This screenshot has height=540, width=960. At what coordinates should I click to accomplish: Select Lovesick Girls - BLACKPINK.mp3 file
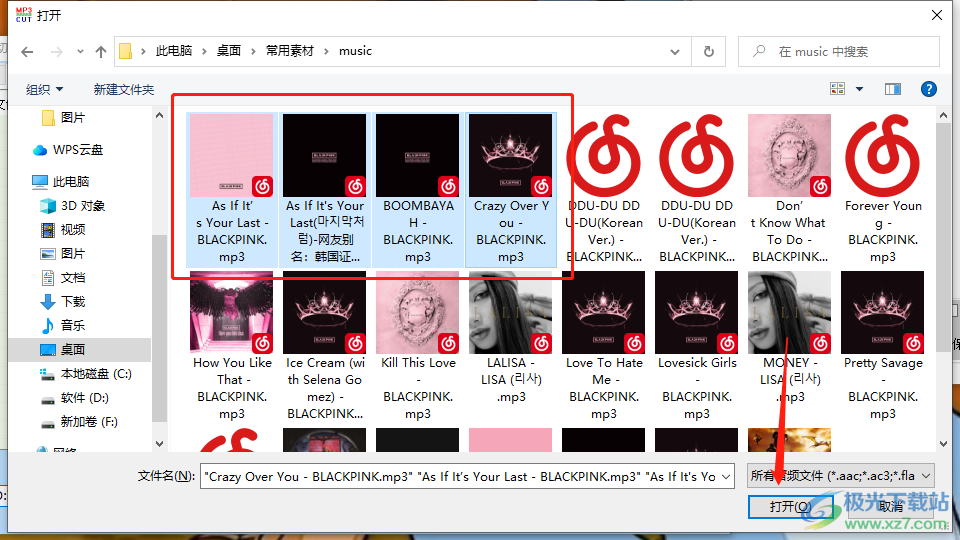[697, 347]
